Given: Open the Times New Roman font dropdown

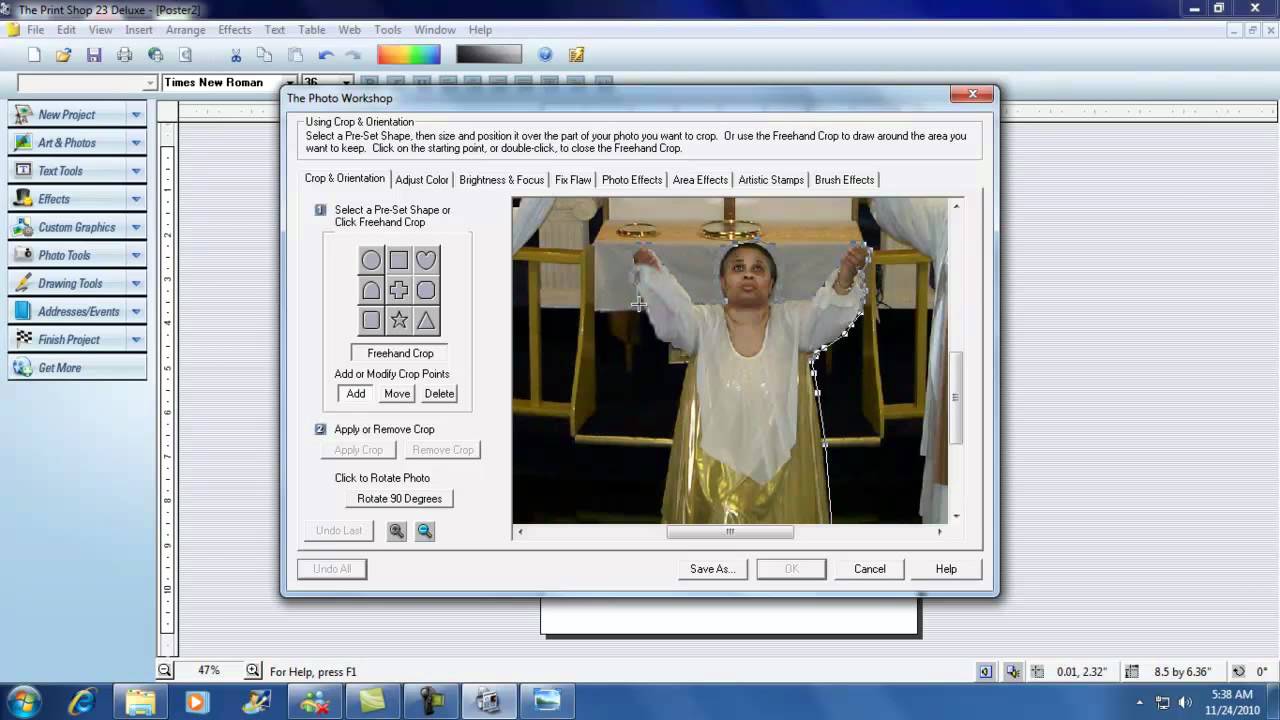Looking at the screenshot, I should click(291, 83).
